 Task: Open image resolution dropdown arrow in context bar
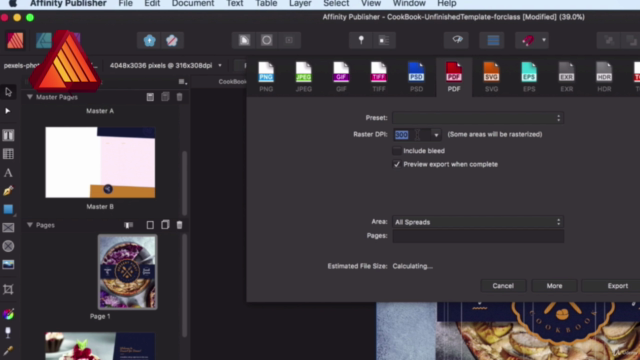tap(220, 65)
